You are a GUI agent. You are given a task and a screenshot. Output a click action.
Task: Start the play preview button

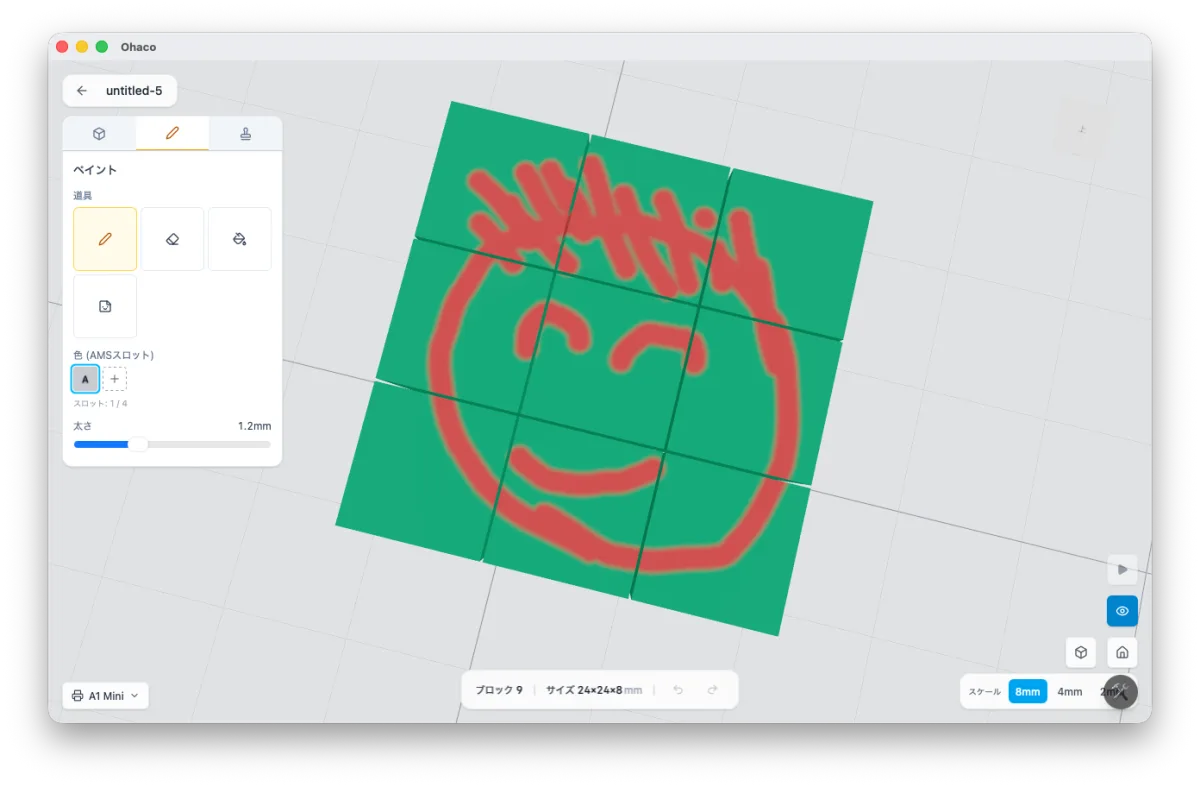coord(1122,569)
